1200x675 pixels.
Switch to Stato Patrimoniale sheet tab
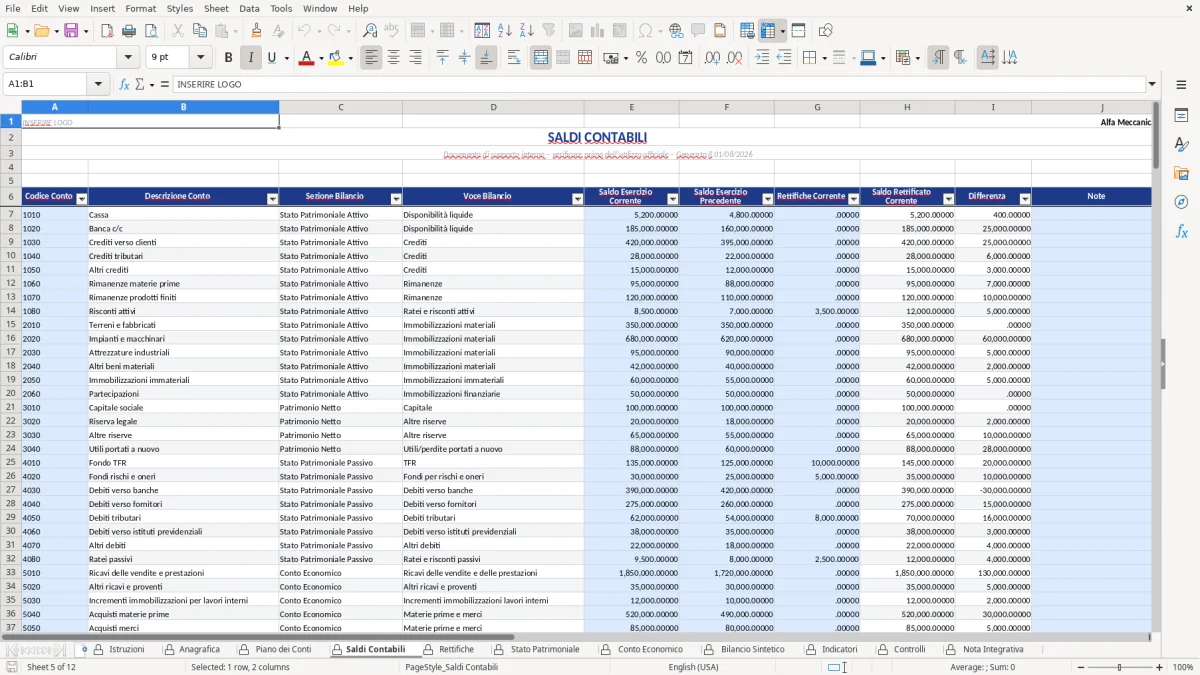[x=545, y=649]
